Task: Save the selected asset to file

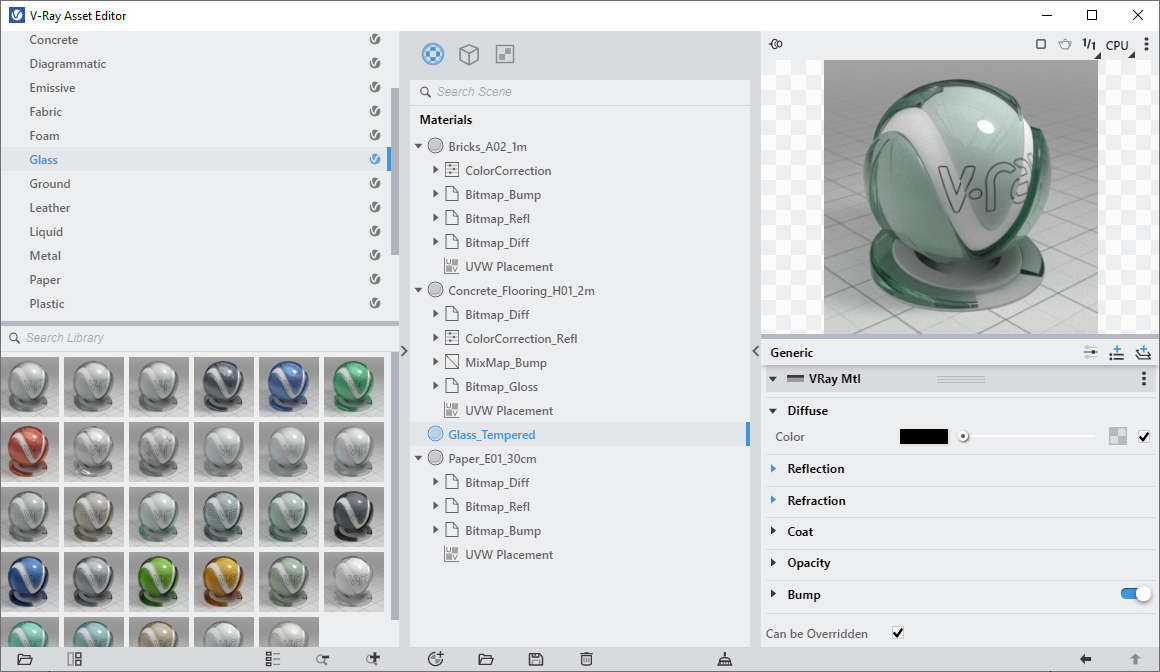Action: [x=536, y=659]
